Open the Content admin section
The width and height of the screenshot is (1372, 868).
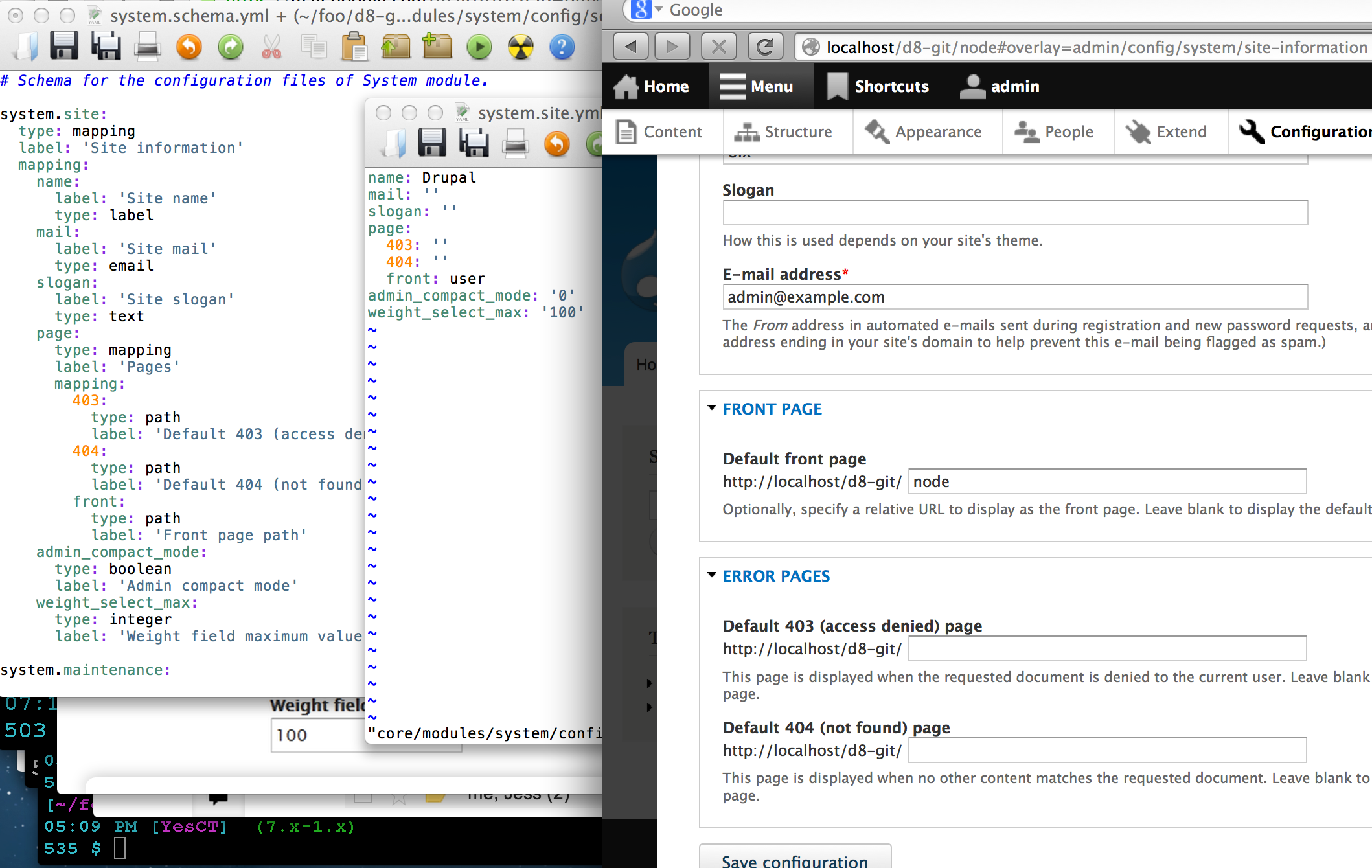(658, 131)
